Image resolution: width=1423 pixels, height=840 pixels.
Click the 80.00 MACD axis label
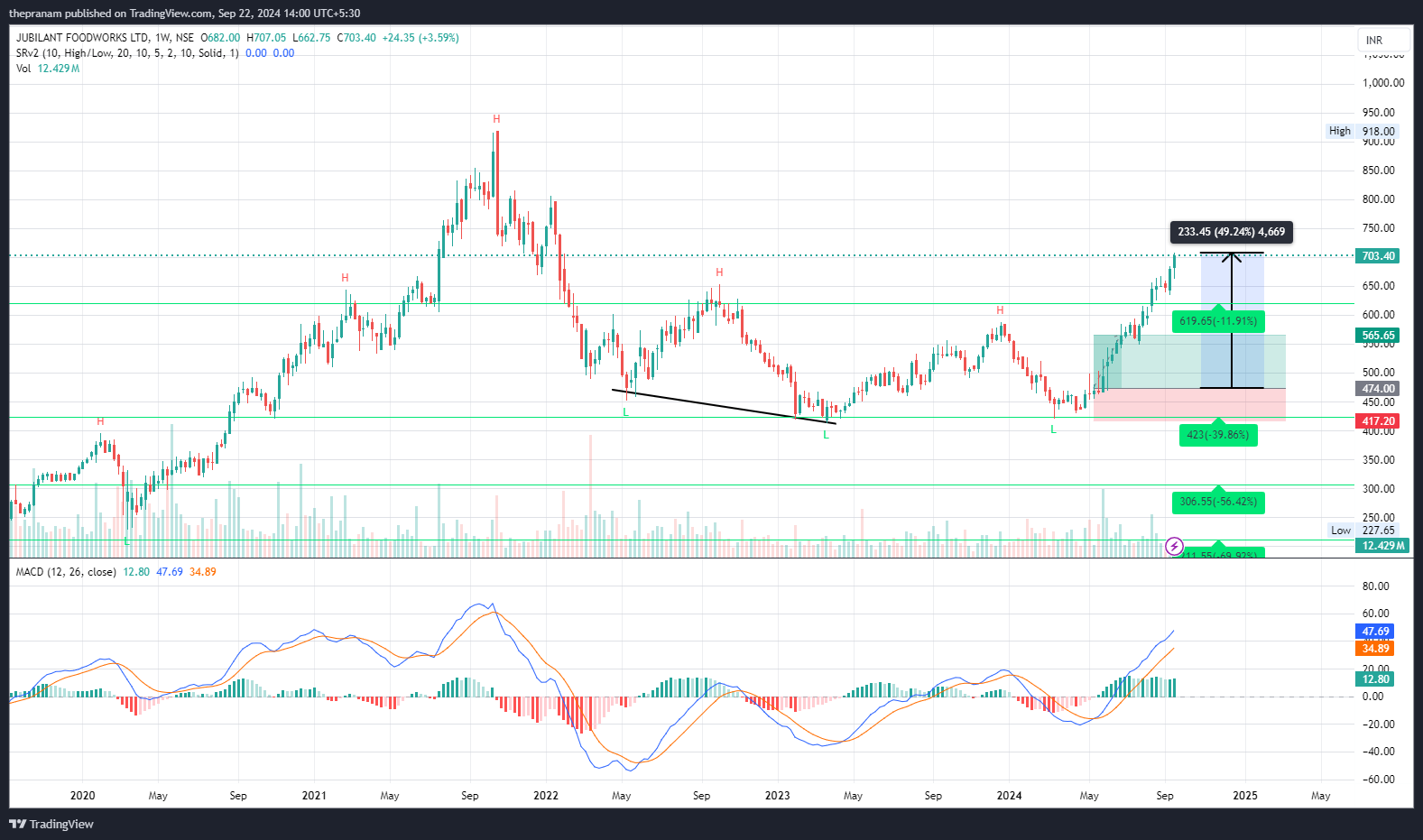coord(1376,586)
